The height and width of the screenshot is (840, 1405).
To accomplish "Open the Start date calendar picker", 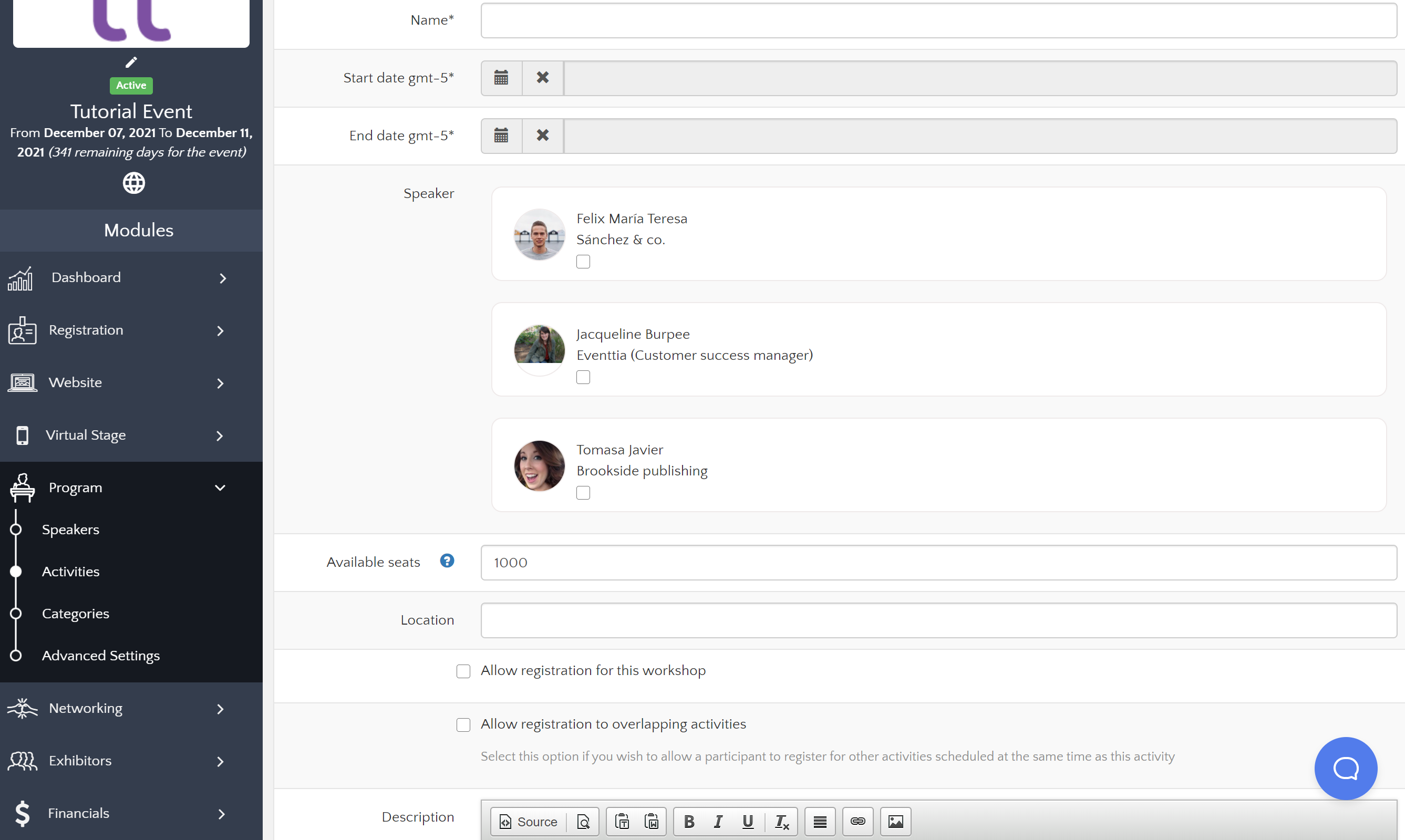I will coord(501,78).
